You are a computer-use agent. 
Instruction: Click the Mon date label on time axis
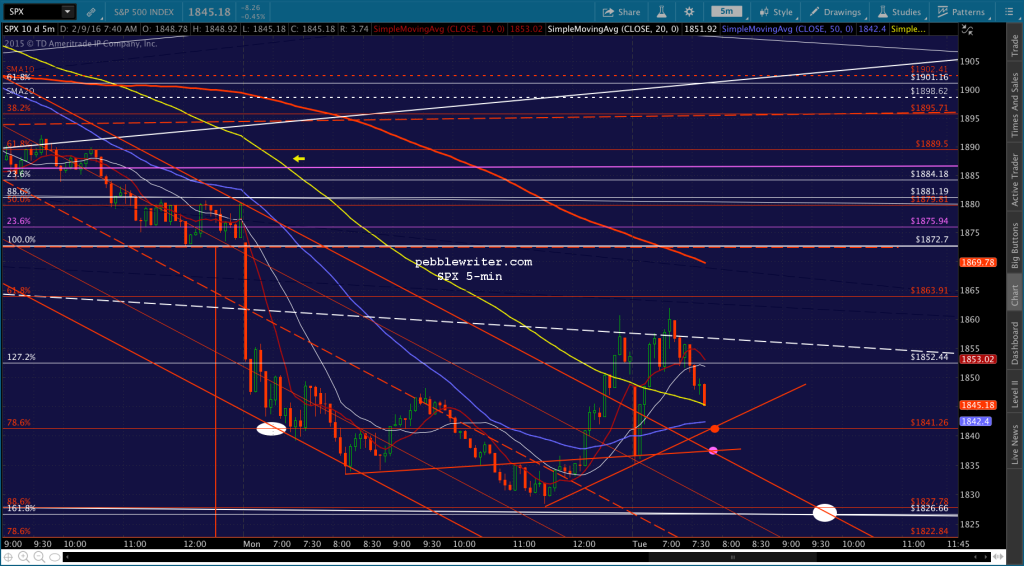pyautogui.click(x=251, y=544)
